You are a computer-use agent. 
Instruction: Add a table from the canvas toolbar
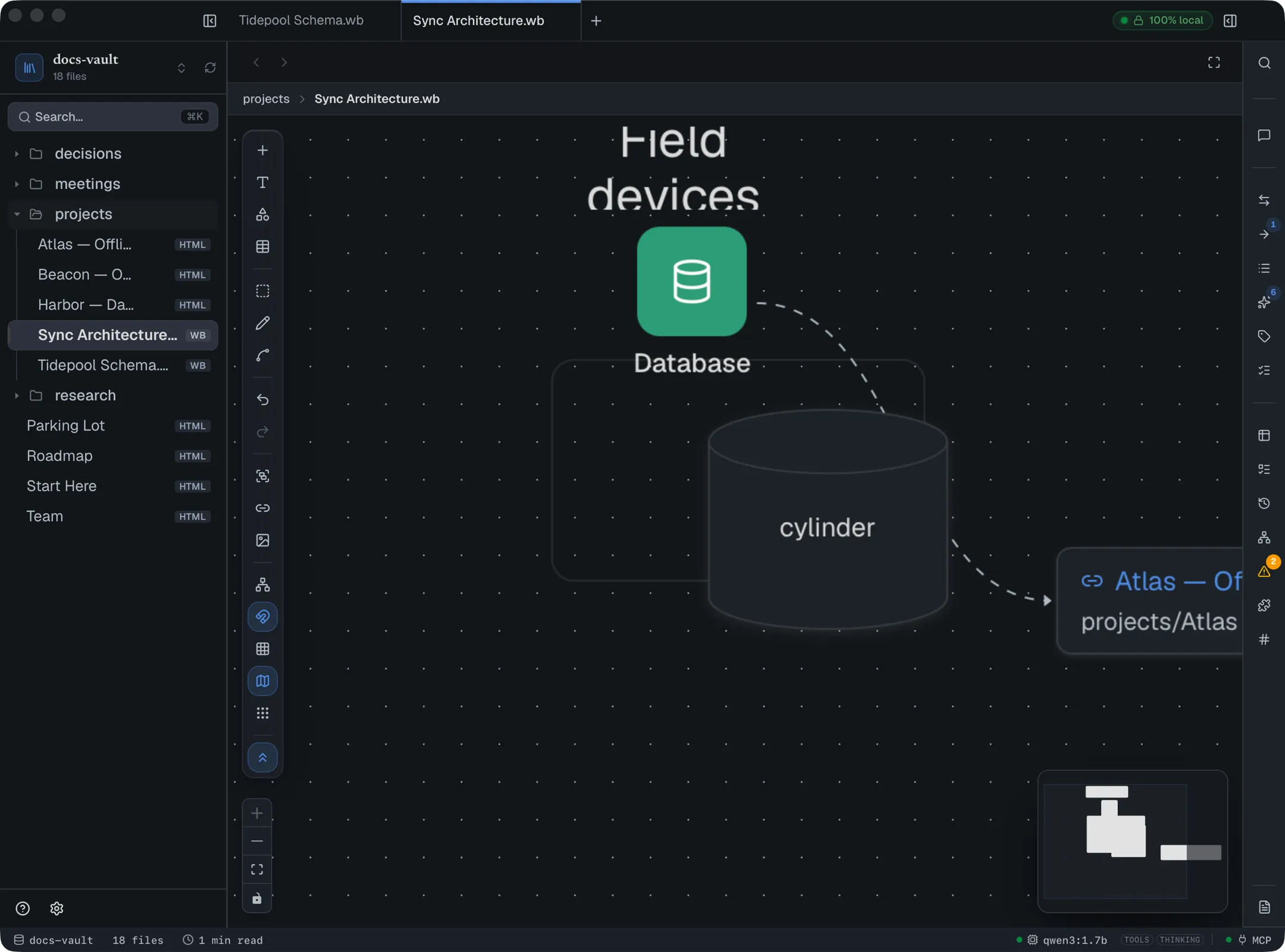(x=262, y=247)
